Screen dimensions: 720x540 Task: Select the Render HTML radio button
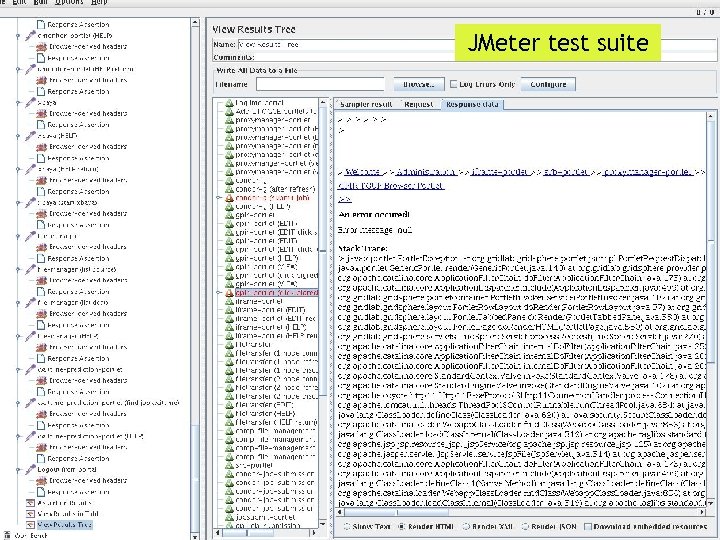[402, 527]
